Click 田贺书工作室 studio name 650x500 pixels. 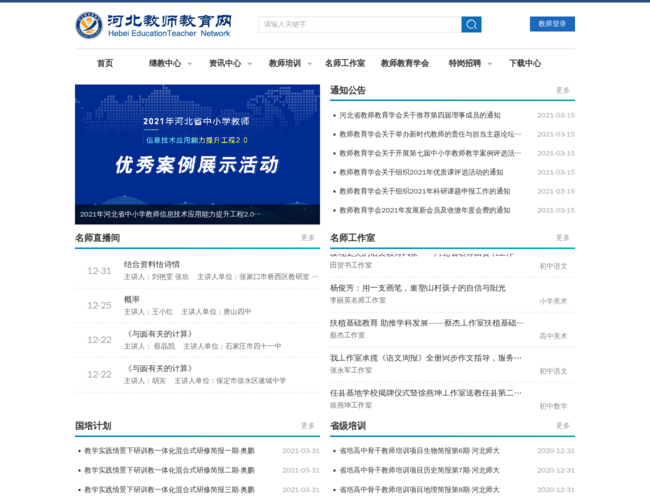pos(351,265)
